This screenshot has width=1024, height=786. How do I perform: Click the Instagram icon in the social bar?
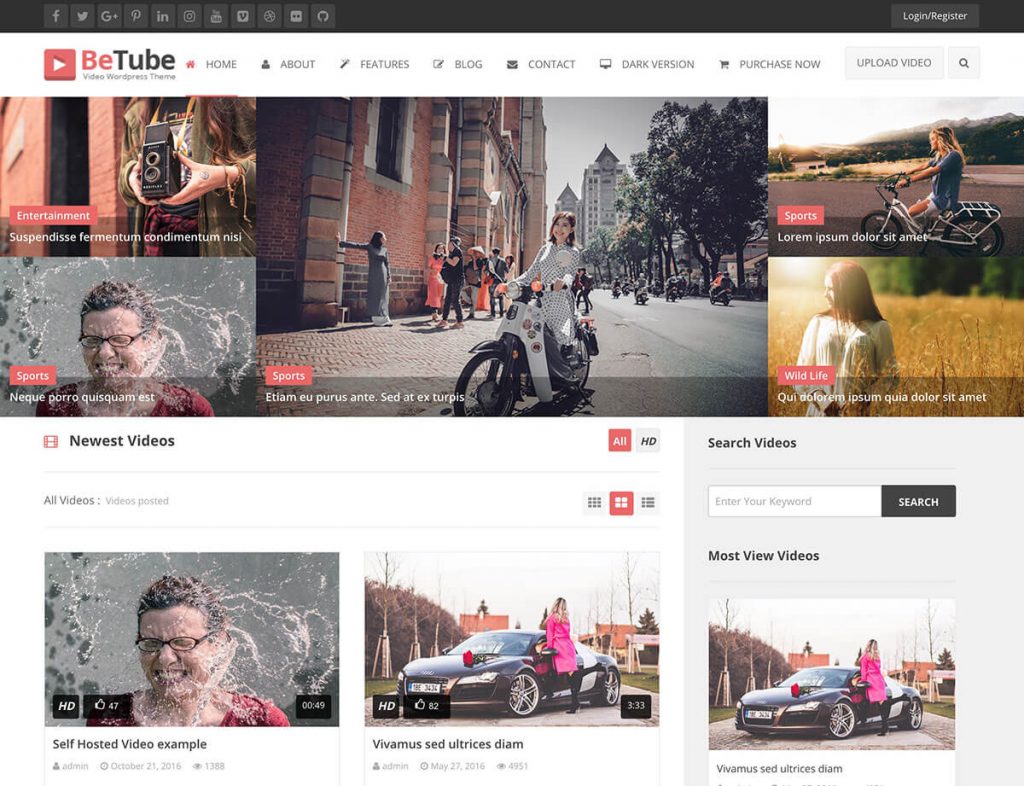(x=190, y=16)
